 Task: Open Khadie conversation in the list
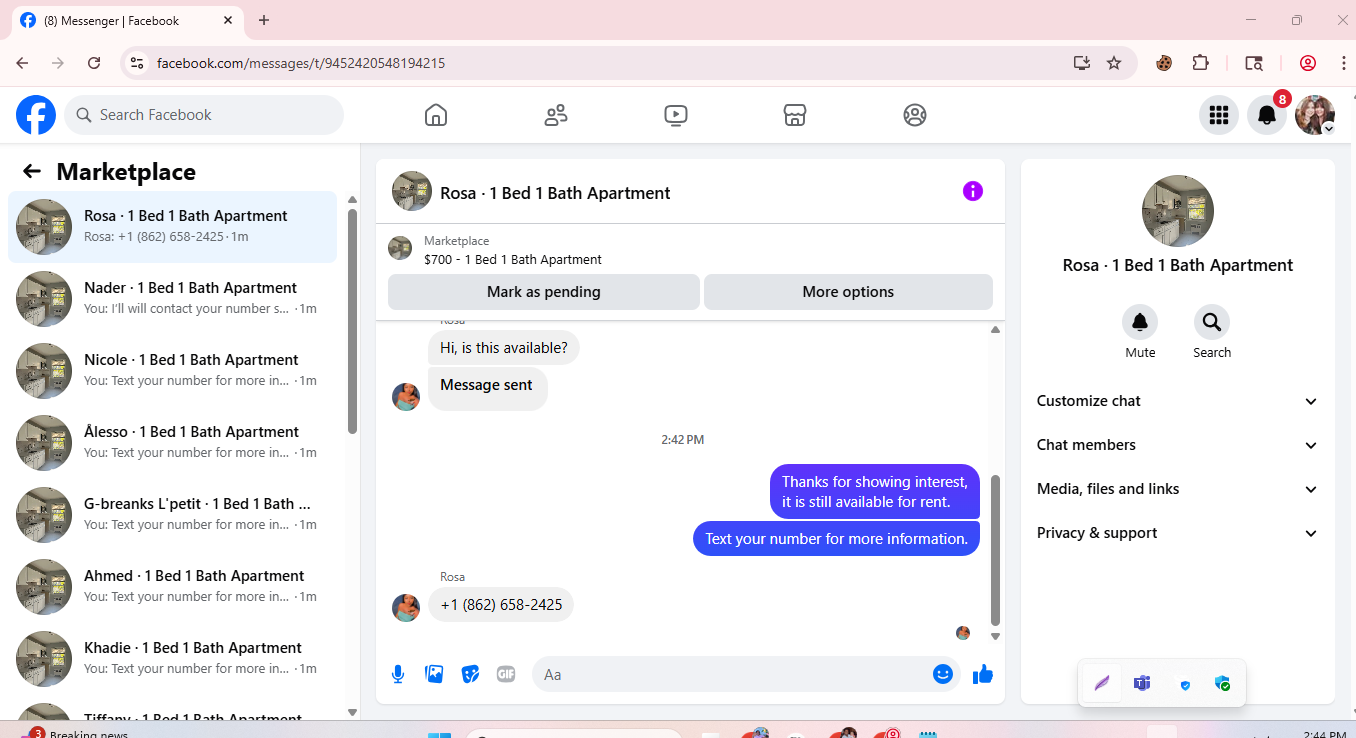pos(172,659)
